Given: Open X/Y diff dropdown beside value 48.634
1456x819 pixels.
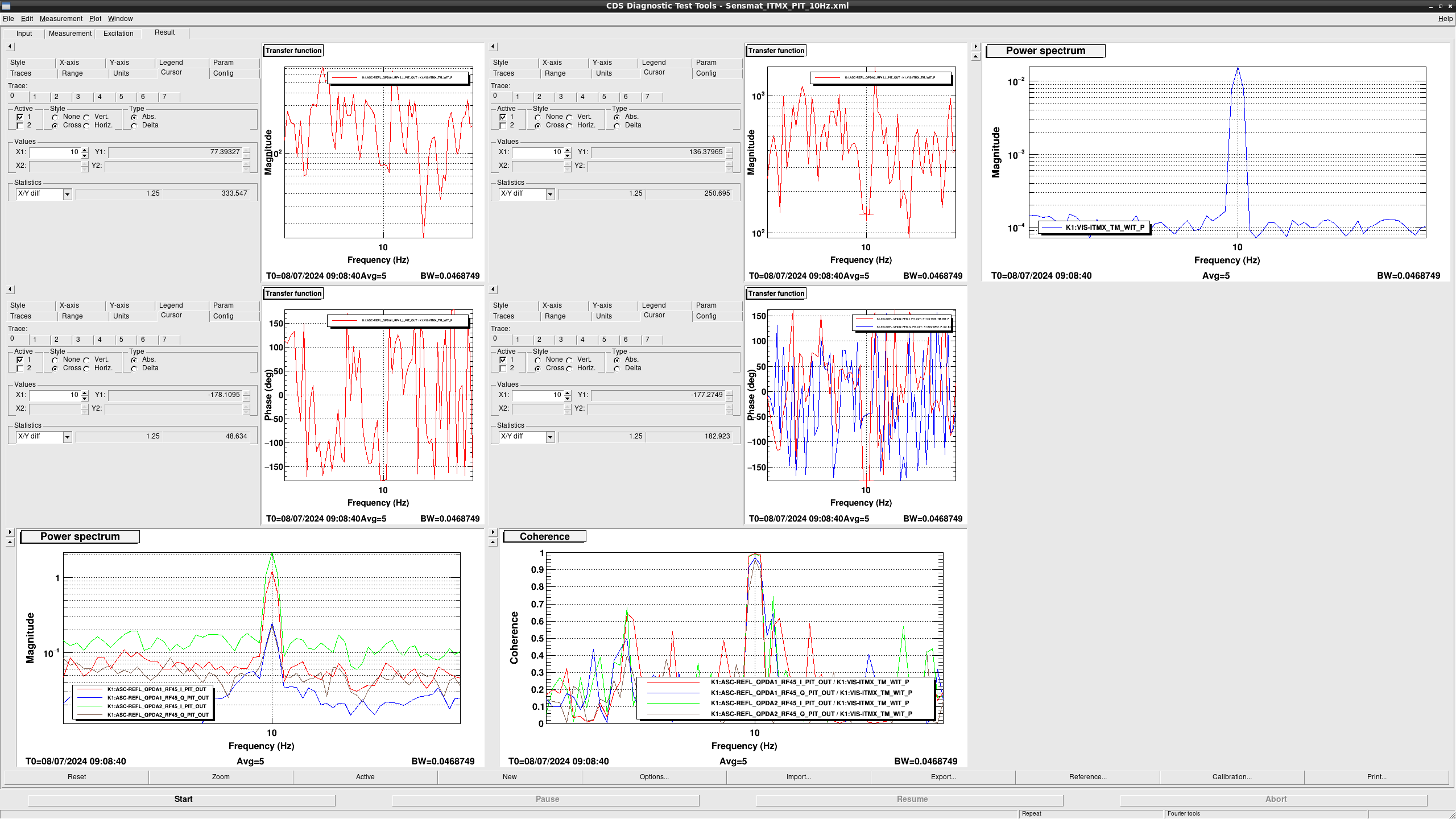Looking at the screenshot, I should 67,437.
